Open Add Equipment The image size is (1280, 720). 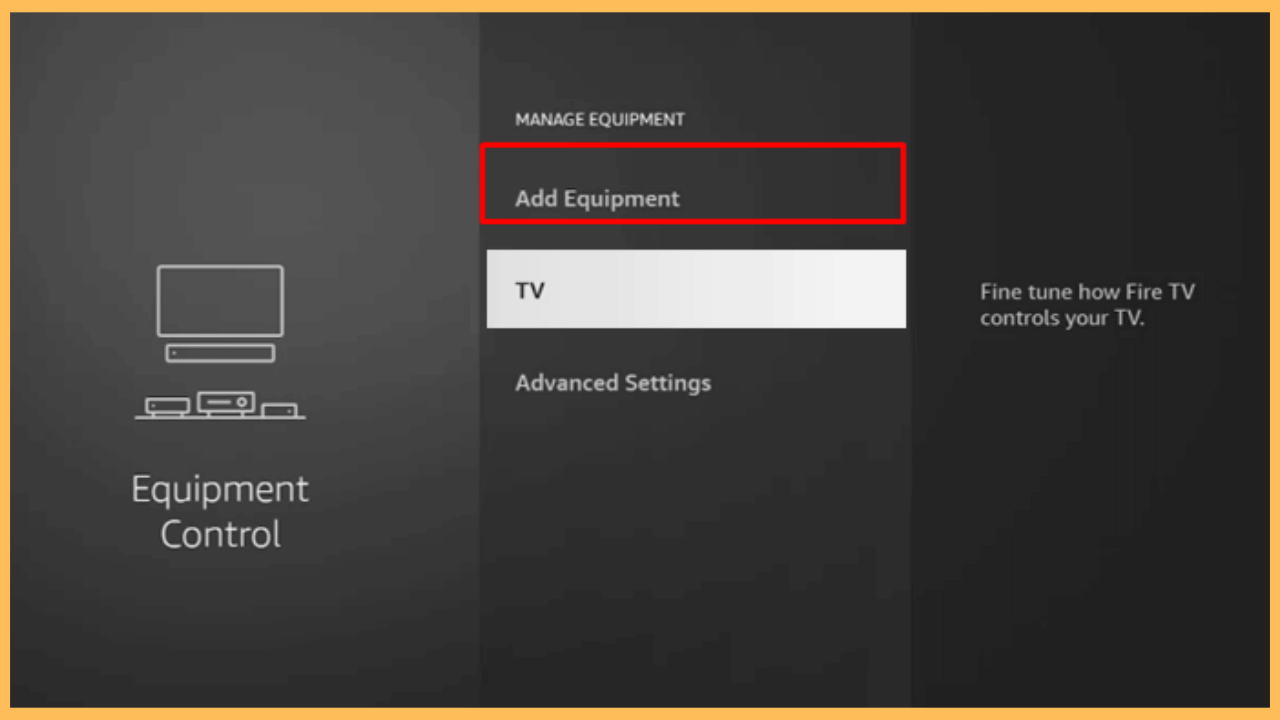[x=597, y=198]
